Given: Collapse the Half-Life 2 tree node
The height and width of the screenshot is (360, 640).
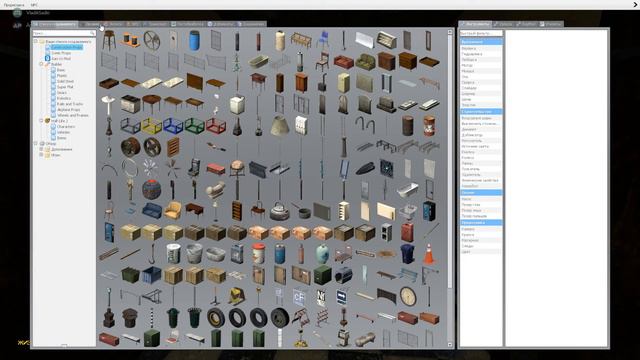Looking at the screenshot, I should tap(41, 121).
